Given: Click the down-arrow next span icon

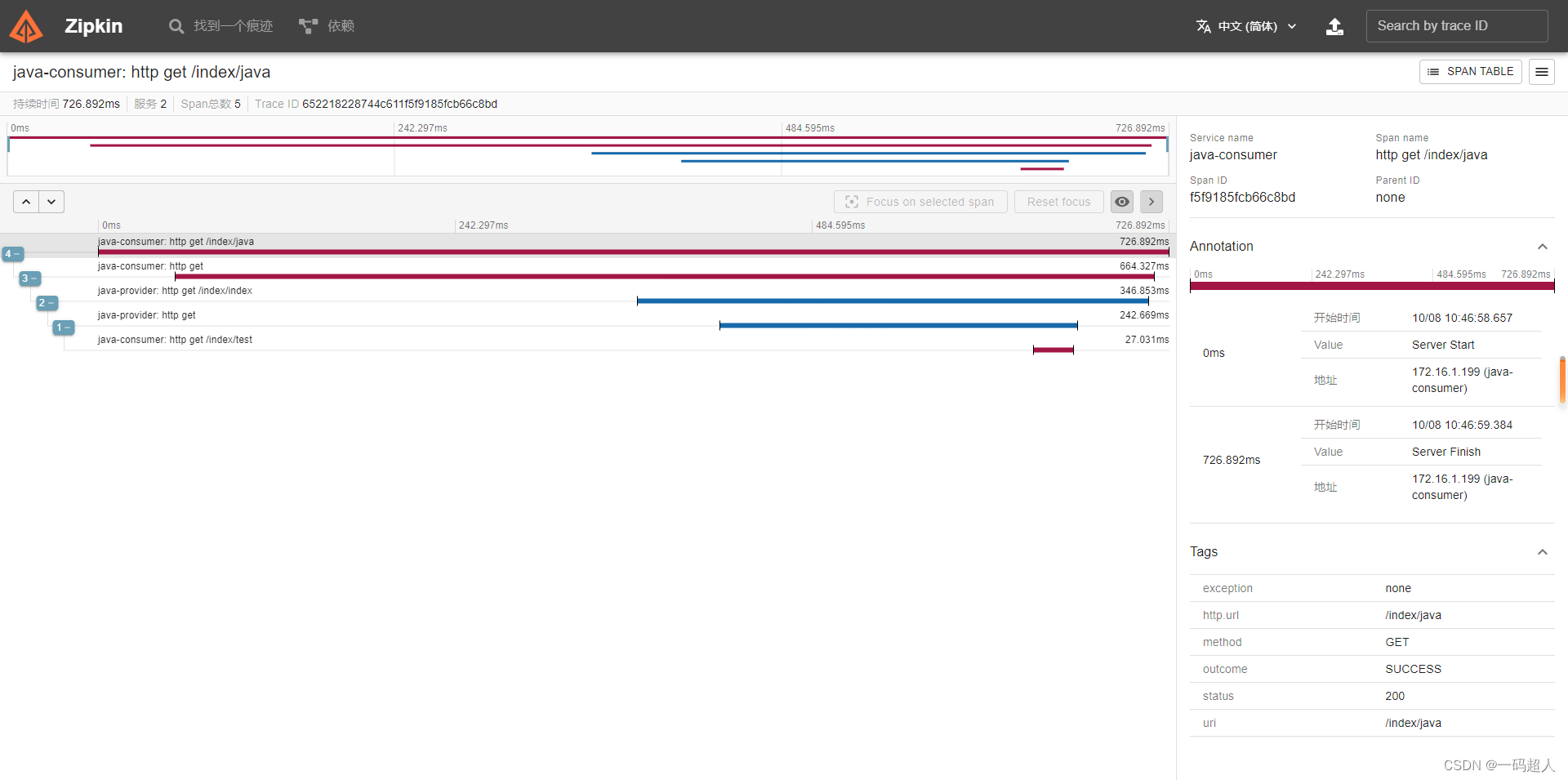Looking at the screenshot, I should point(51,201).
